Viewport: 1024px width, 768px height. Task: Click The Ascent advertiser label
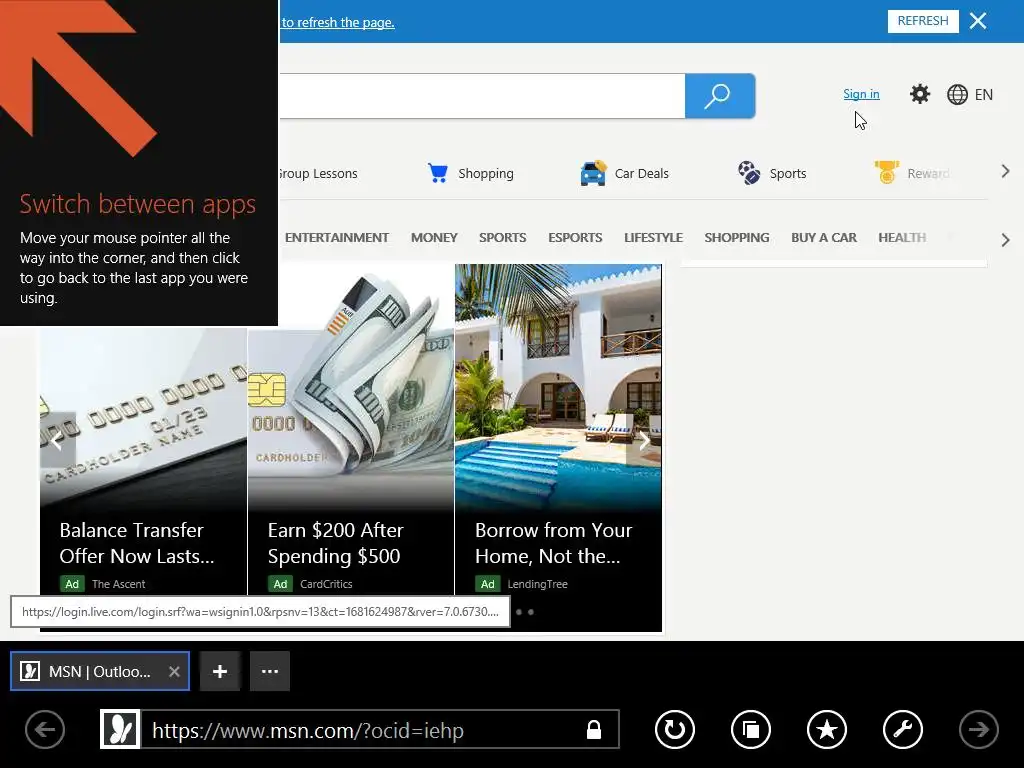coord(118,584)
